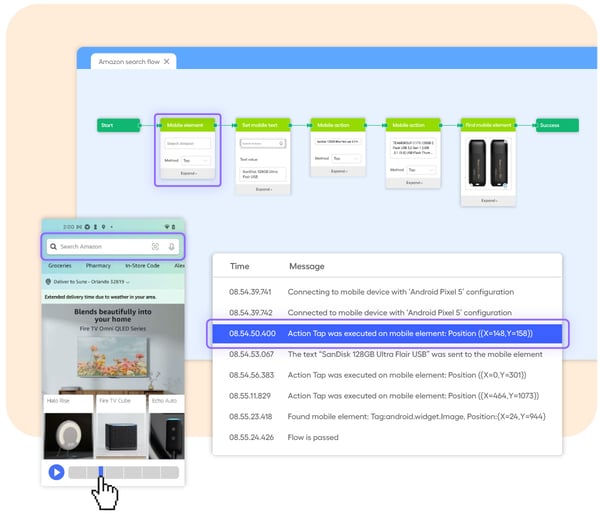Viewport: 600px width, 515px height.
Task: Tap the Fire TV Omni QLED banner
Action: tap(113, 348)
